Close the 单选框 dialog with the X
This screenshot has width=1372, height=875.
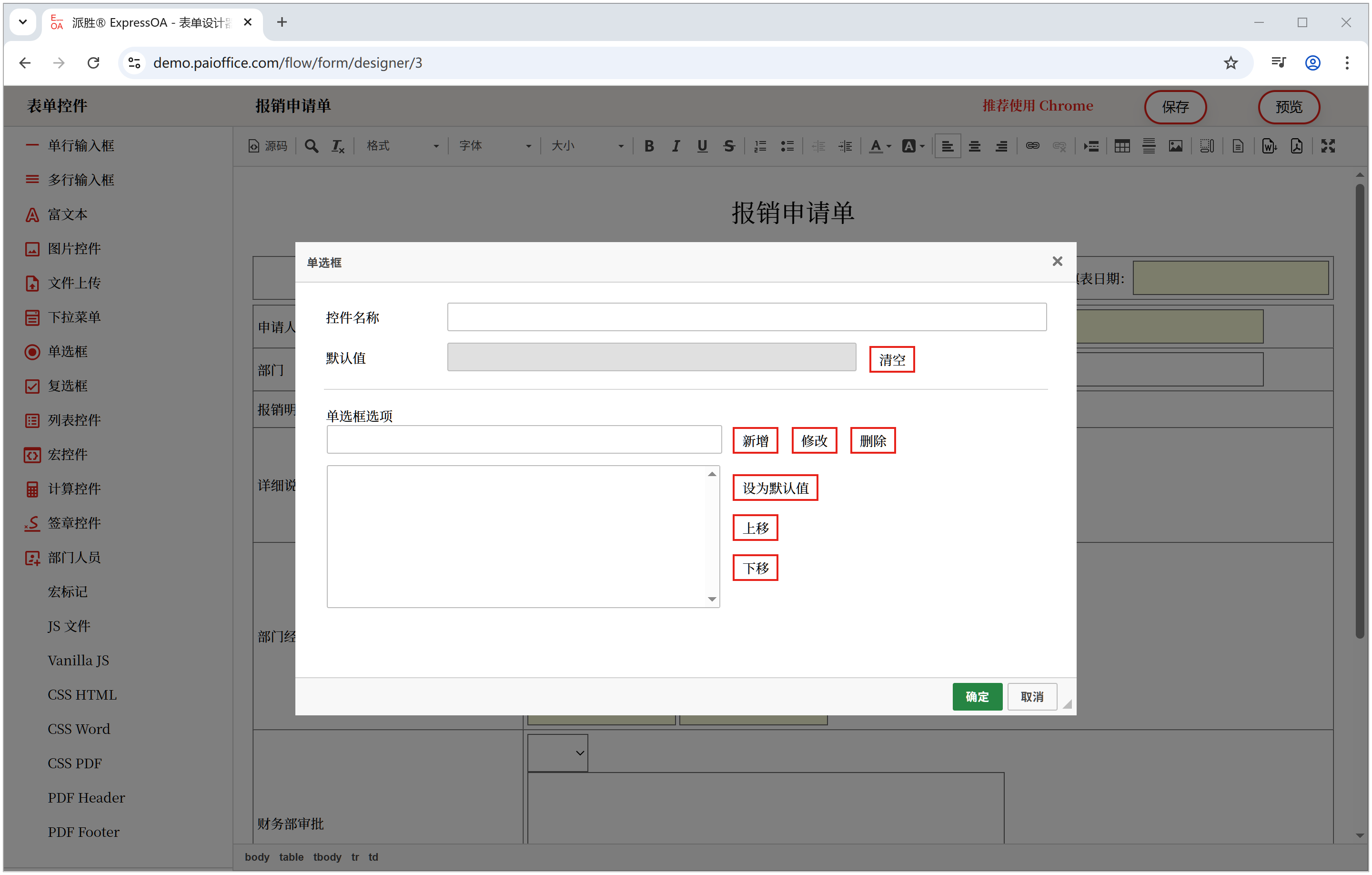pos(1057,261)
